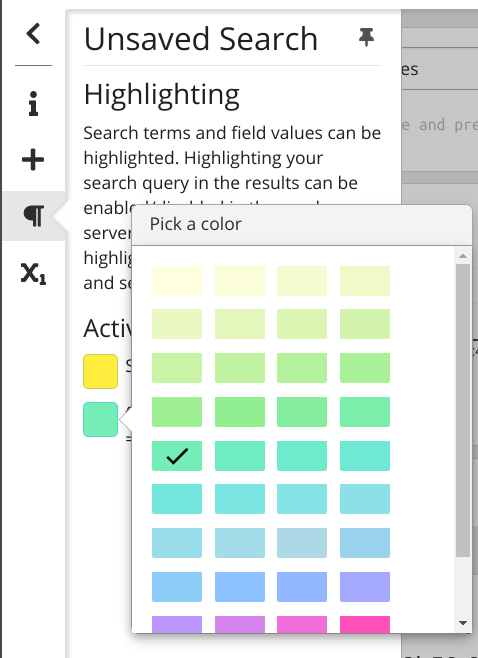478x658 pixels.
Task: Collapse the sidebar with the back chevron
Action: (33, 34)
